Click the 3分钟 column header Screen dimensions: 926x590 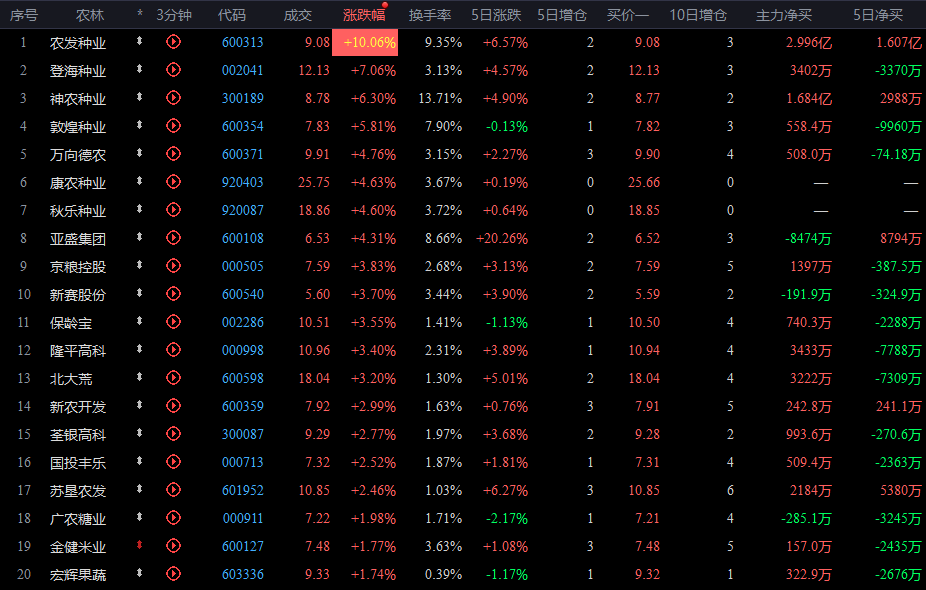tap(173, 15)
